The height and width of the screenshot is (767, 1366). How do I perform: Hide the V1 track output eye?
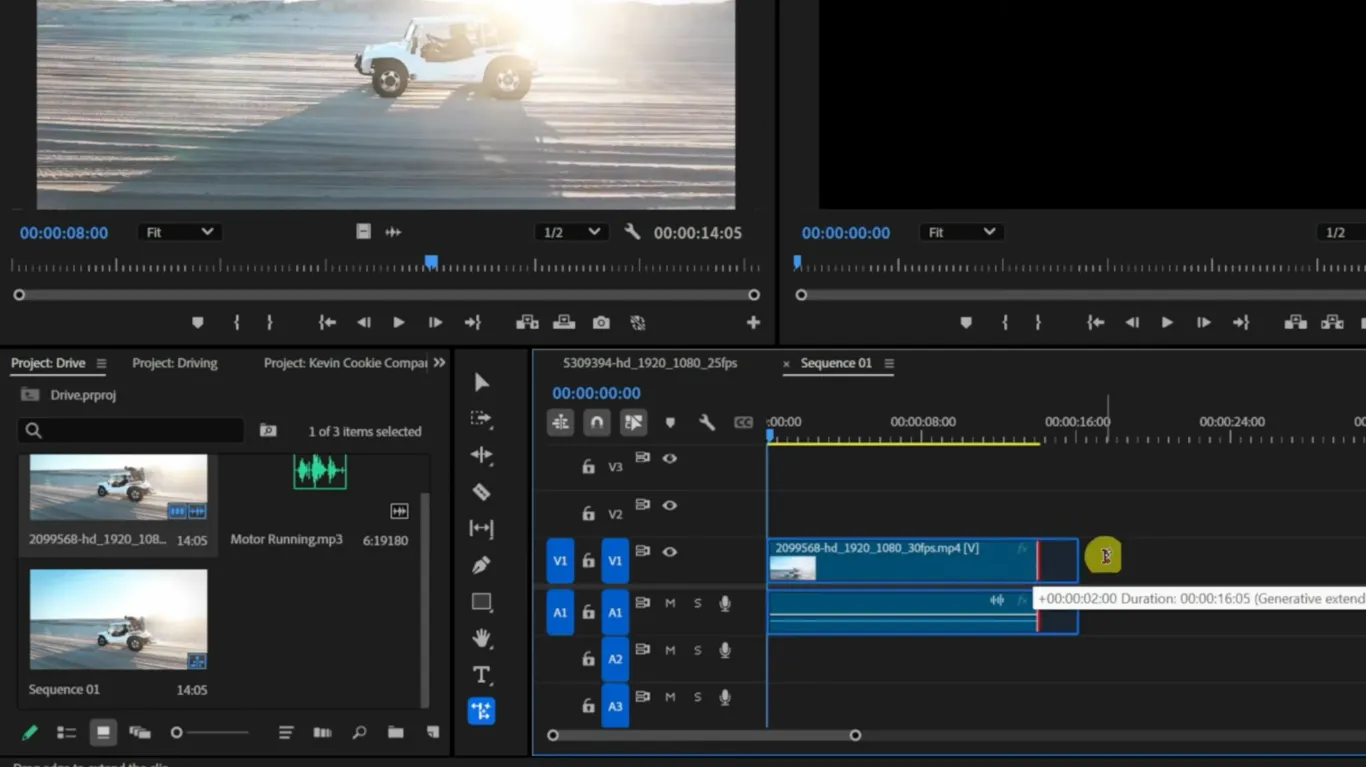pyautogui.click(x=670, y=552)
